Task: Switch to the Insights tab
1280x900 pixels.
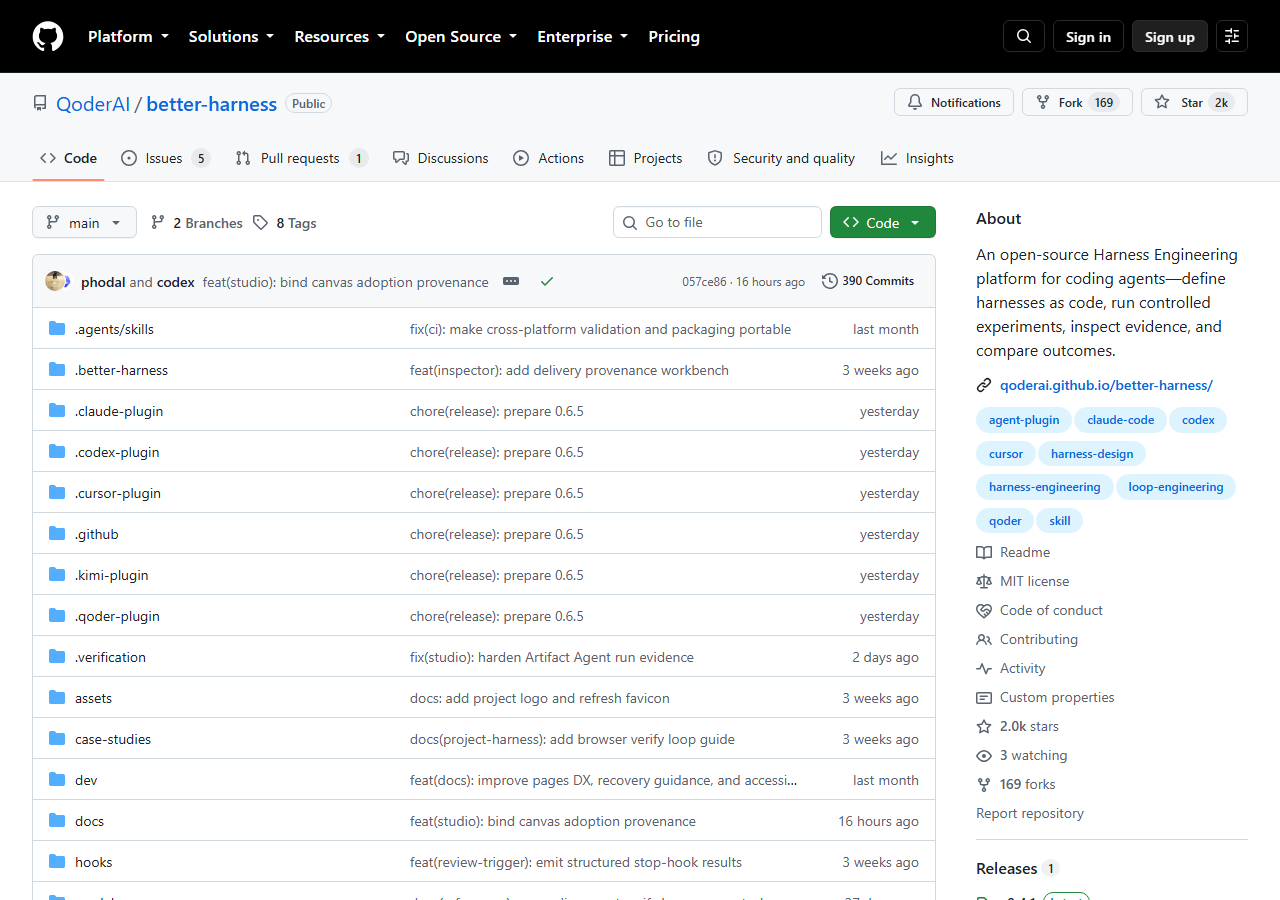Action: click(x=917, y=158)
